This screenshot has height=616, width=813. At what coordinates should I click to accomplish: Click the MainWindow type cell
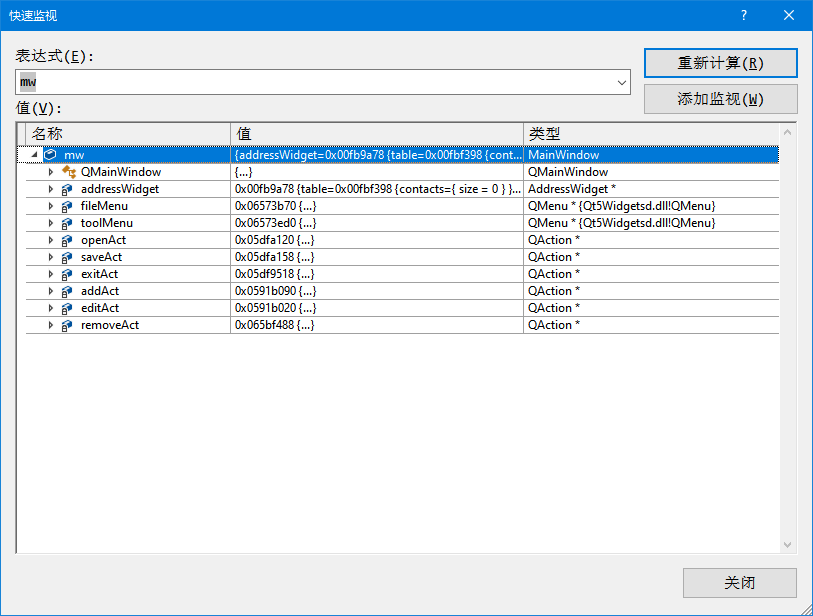point(651,155)
